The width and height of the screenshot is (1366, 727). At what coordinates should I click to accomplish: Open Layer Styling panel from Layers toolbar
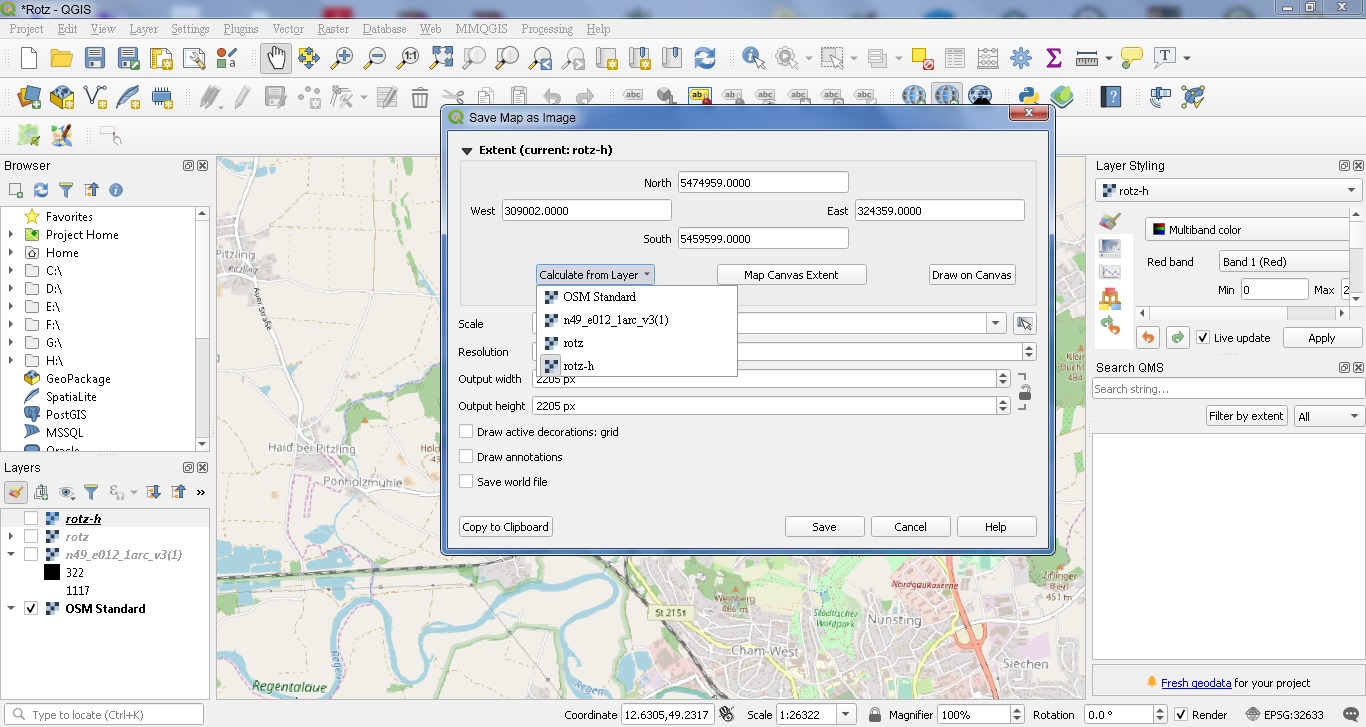tap(16, 492)
